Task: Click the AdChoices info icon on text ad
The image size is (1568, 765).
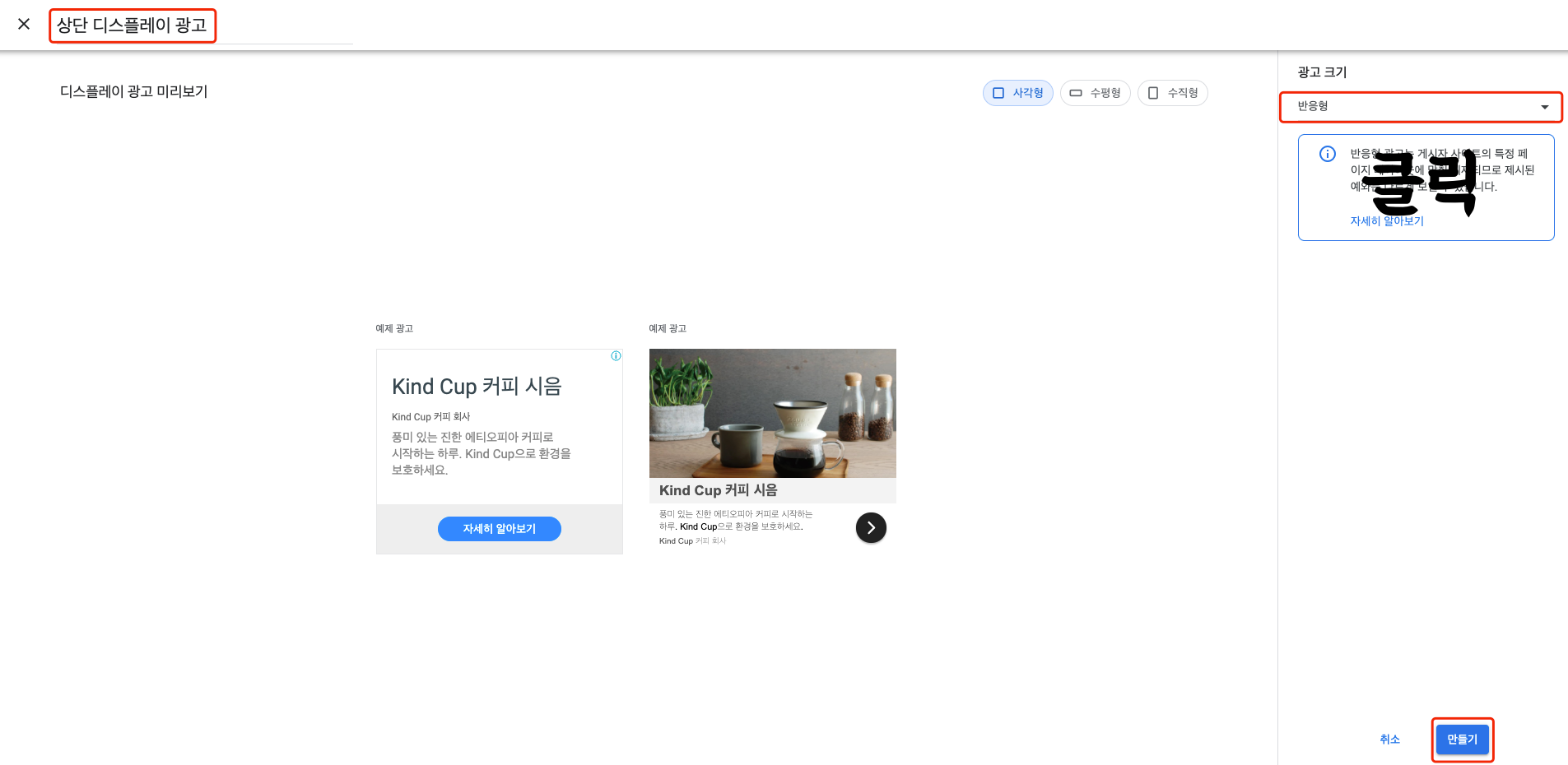Action: tap(616, 356)
